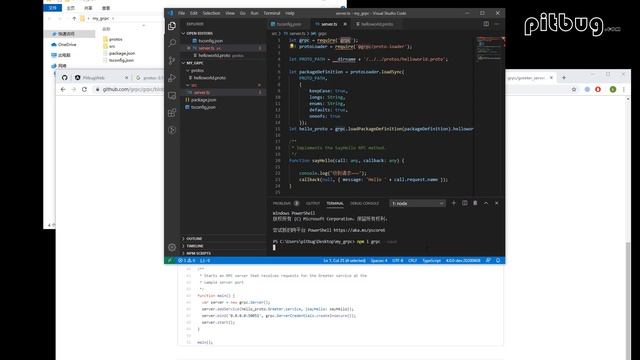This screenshot has height=360, width=640.
Task: Open the Run menu in VS Code
Action: (x=254, y=13)
